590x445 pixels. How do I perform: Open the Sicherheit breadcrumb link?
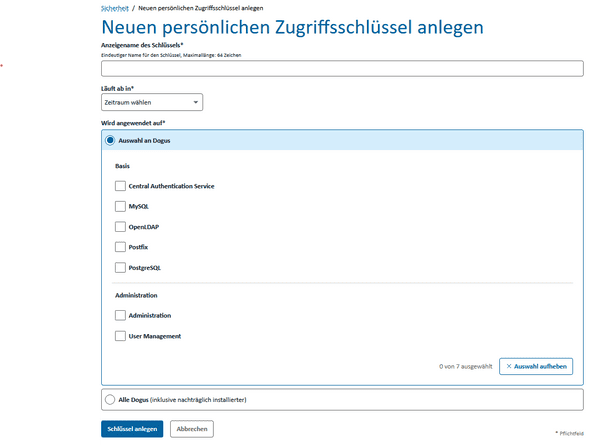click(114, 8)
